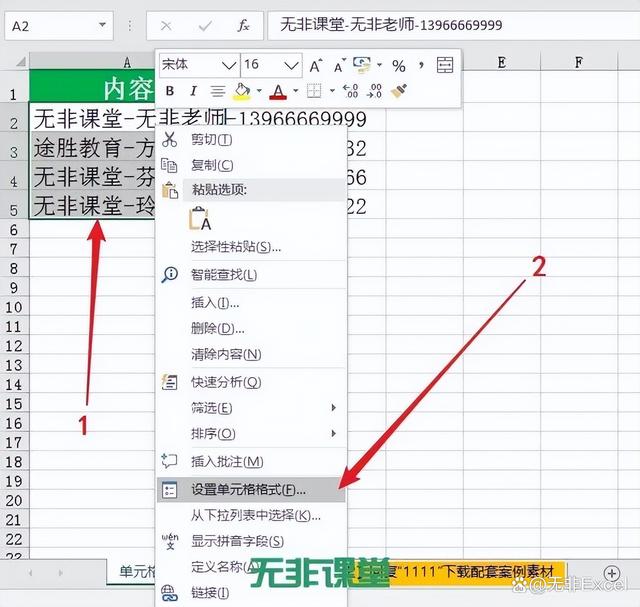Select cell A3 starting with 途胜教育
The height and width of the screenshot is (607, 640).
pyautogui.click(x=93, y=147)
